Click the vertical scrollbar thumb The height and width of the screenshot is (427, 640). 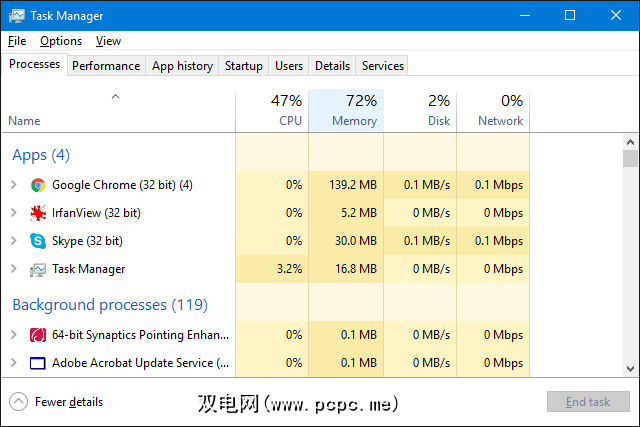click(630, 158)
